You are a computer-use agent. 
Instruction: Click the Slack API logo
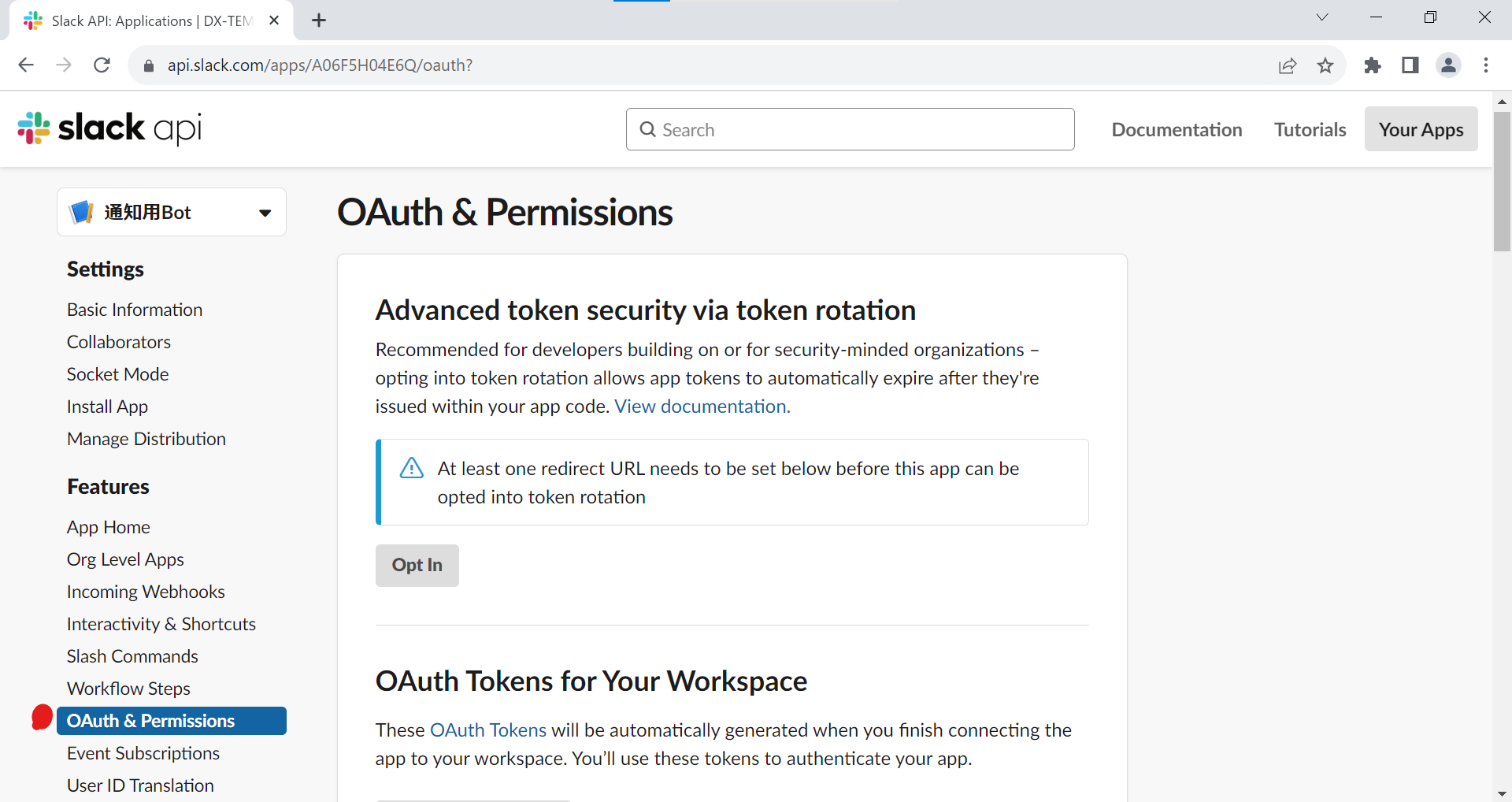coord(109,128)
